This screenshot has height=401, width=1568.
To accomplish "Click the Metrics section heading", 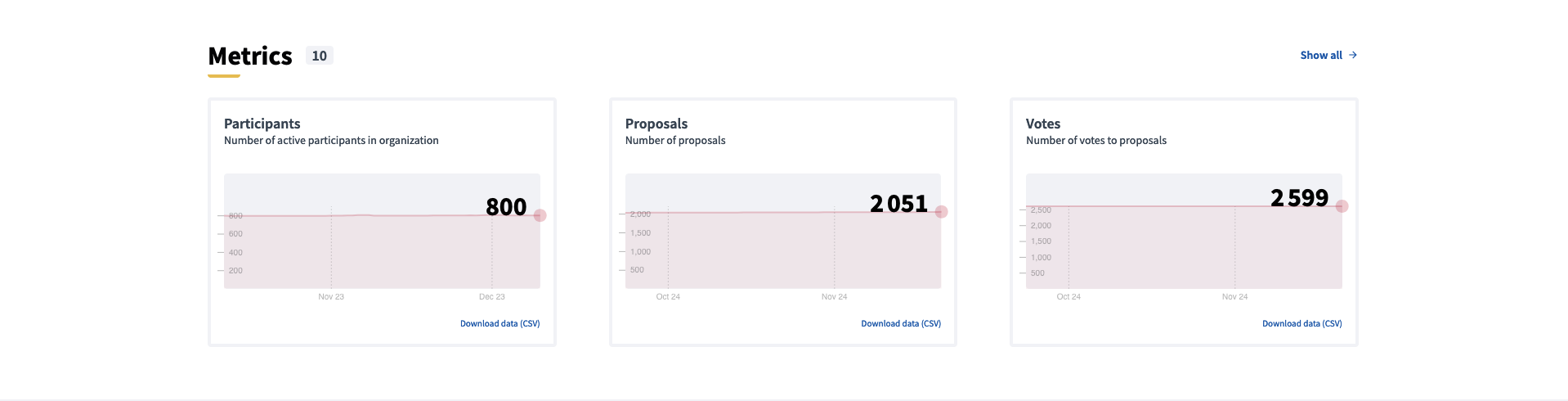I will click(x=250, y=56).
